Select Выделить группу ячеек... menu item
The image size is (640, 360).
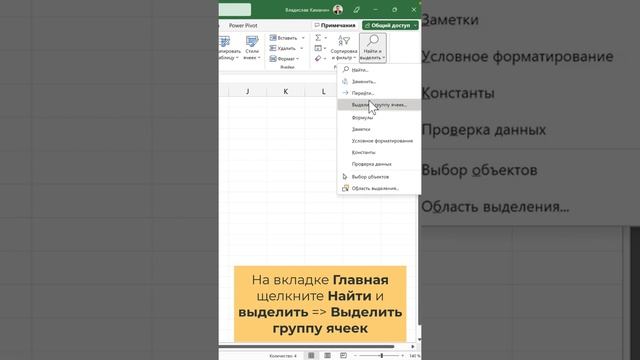pos(379,104)
